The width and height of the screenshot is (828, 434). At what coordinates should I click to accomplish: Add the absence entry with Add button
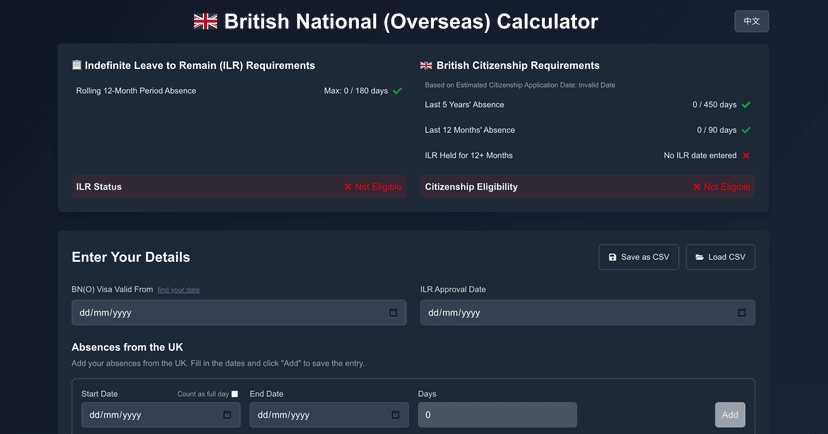[730, 415]
